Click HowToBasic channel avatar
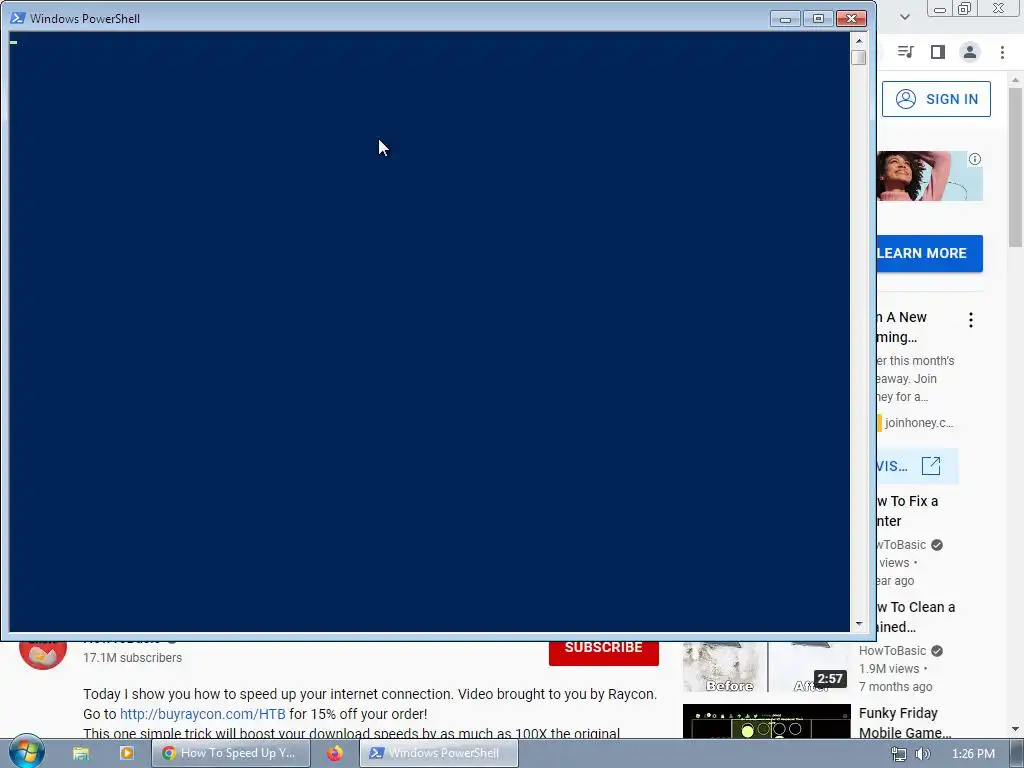 click(43, 654)
